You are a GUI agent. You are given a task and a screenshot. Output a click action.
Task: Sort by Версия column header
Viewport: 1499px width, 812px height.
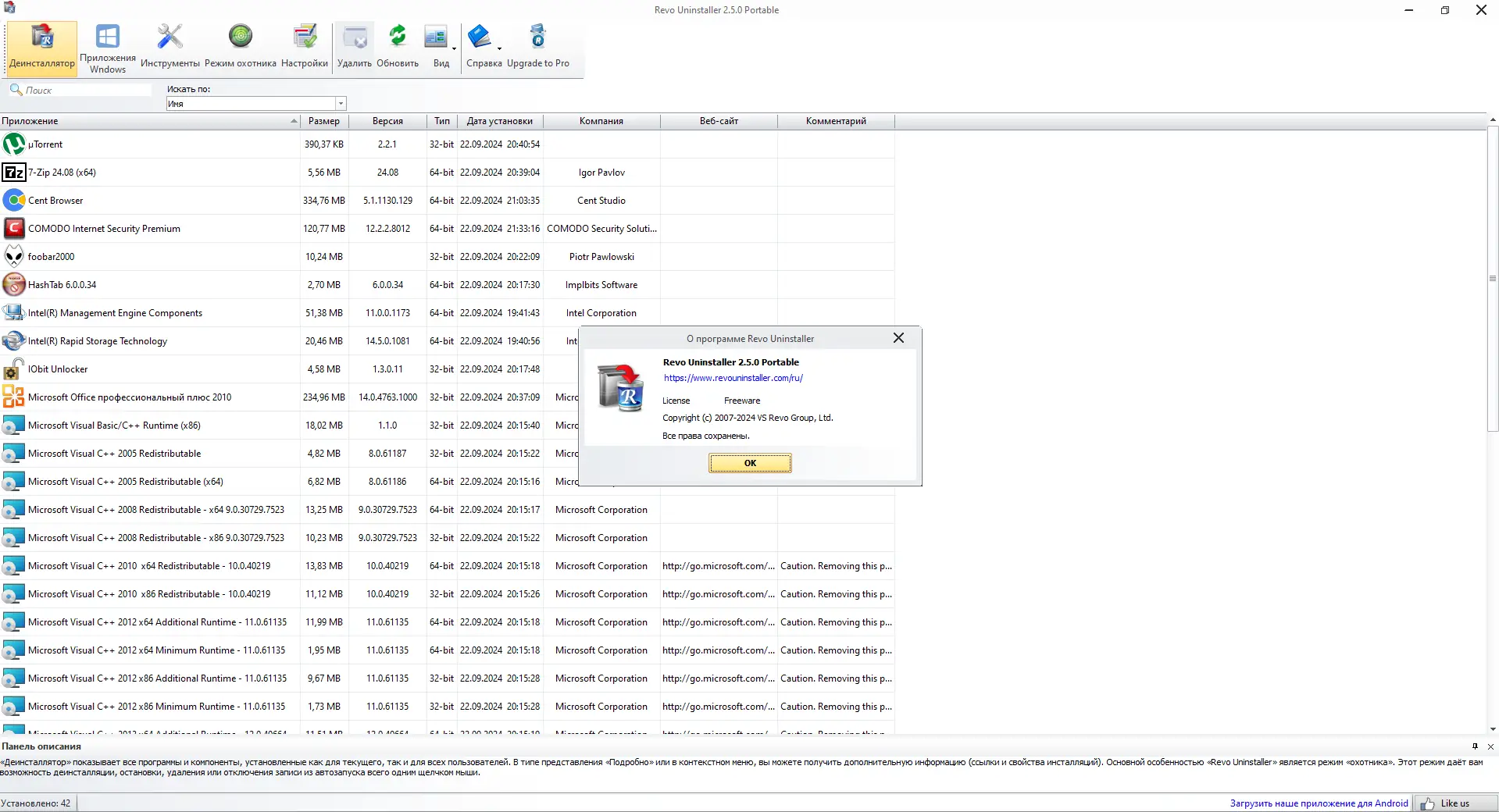coord(387,121)
